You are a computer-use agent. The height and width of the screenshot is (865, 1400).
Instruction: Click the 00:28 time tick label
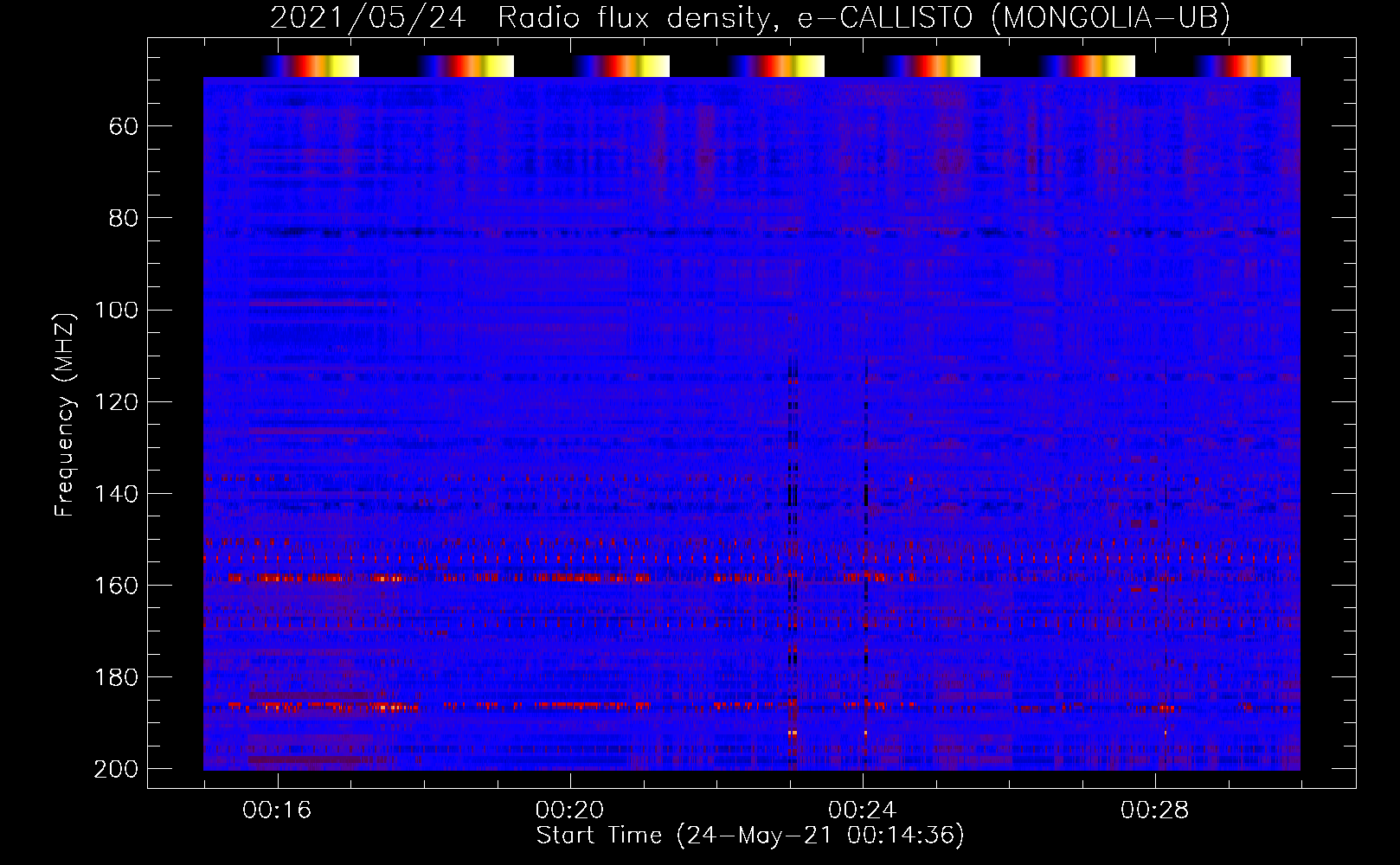[1154, 810]
